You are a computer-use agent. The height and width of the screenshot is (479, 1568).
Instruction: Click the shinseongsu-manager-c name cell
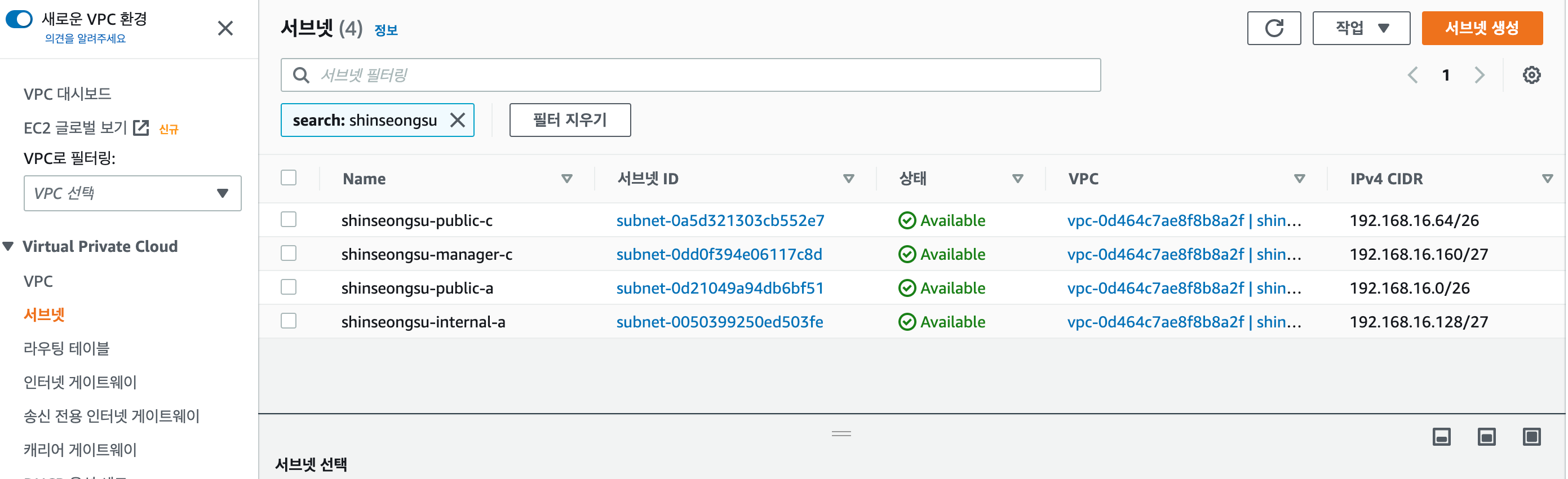click(427, 254)
